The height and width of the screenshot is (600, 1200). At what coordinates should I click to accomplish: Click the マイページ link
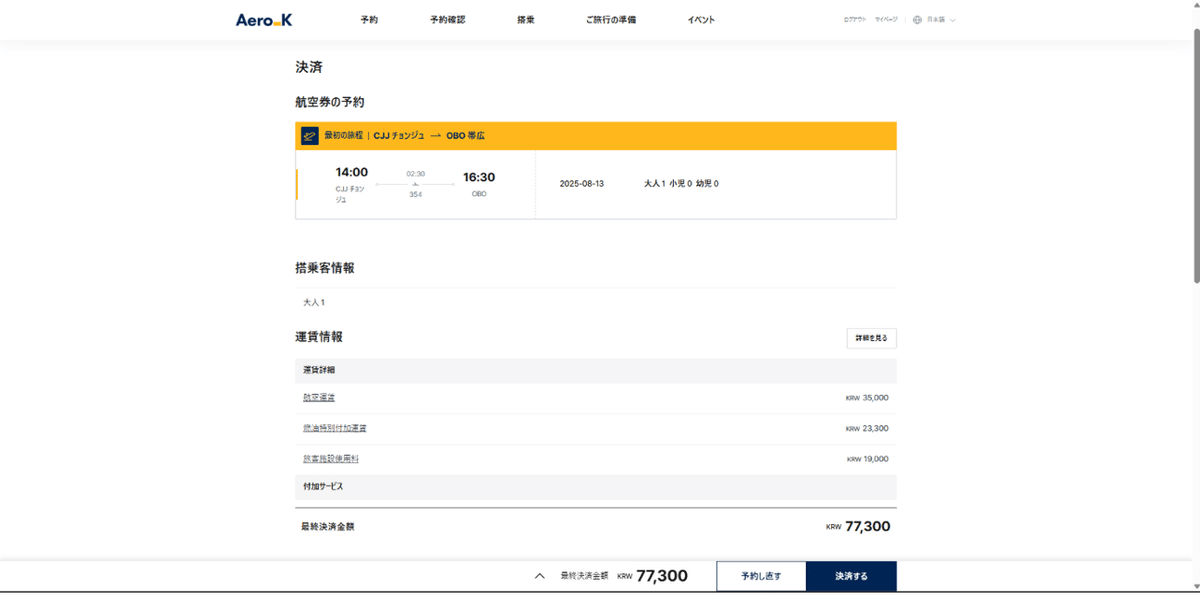(886, 19)
